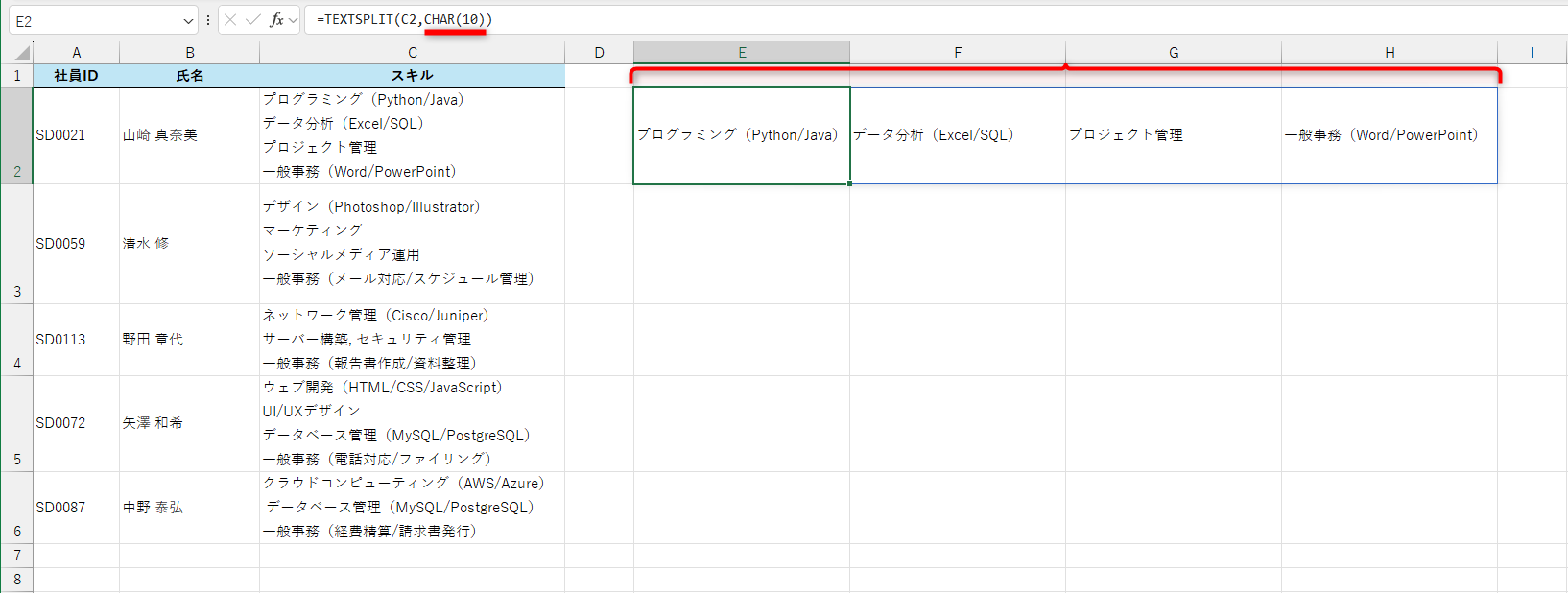
Task: Select cell with SD0087
Action: pos(77,508)
